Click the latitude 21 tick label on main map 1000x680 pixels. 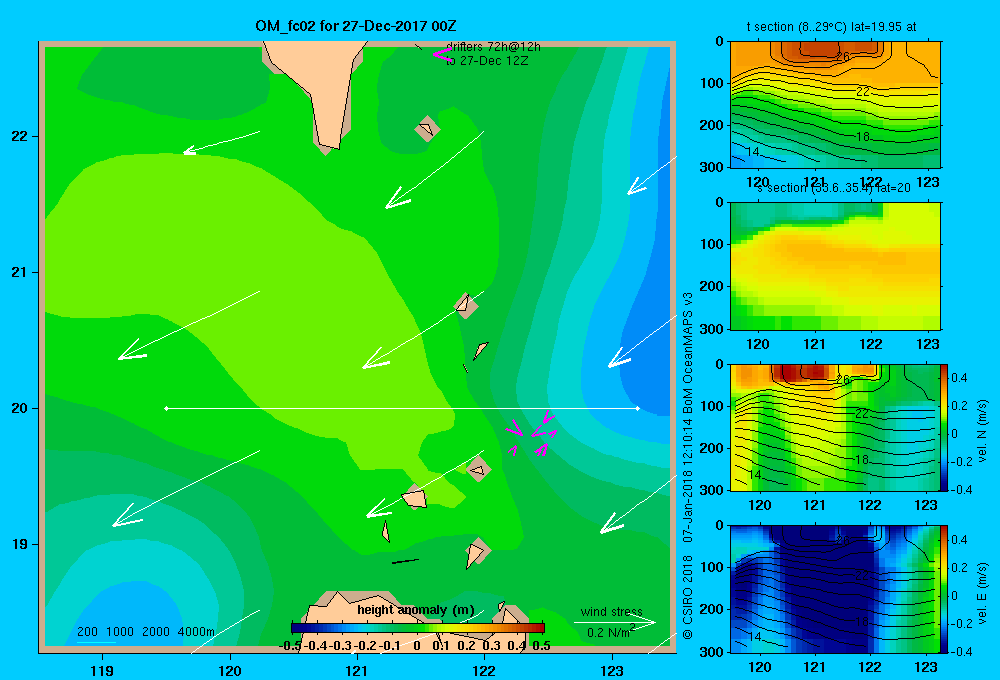click(x=20, y=272)
